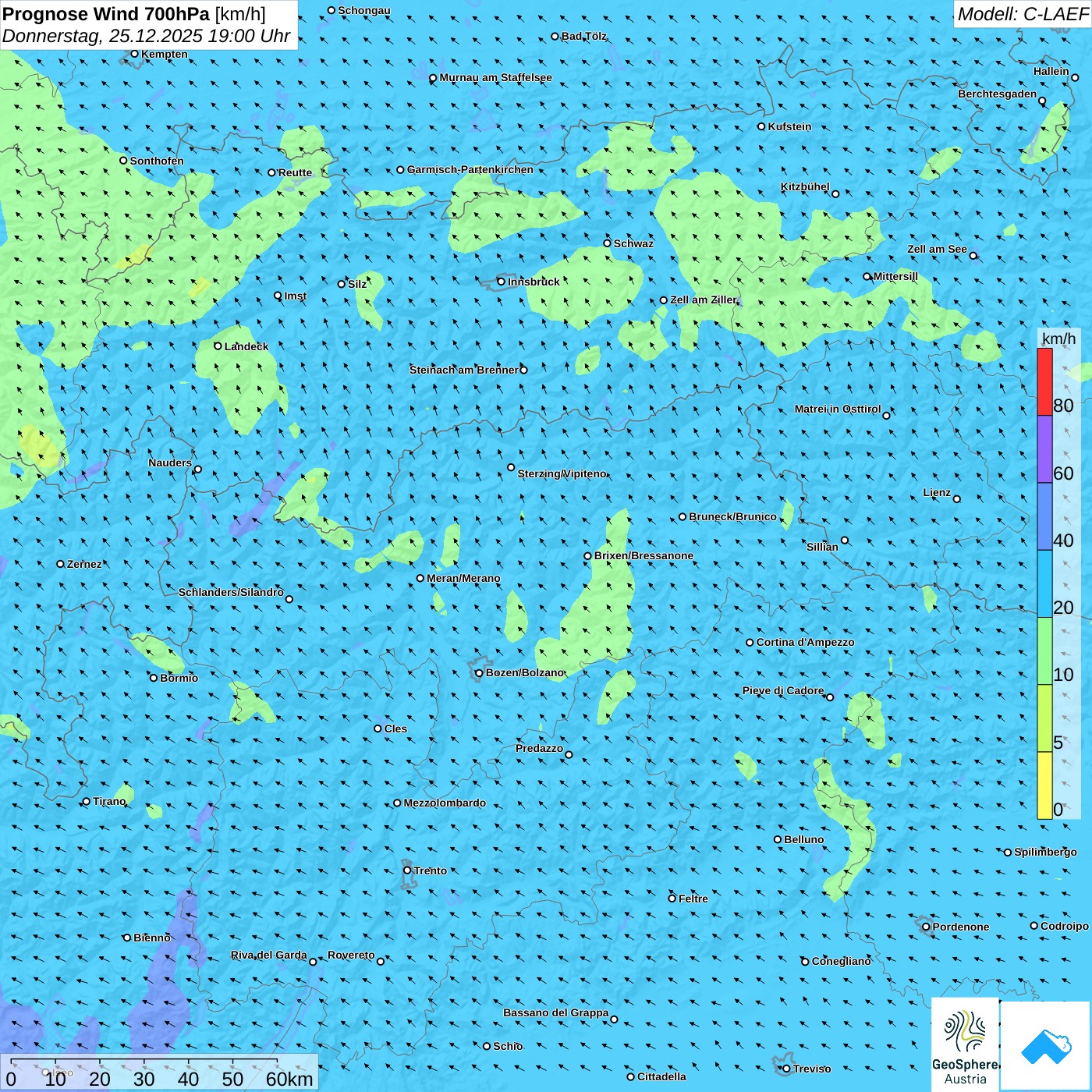Image resolution: width=1092 pixels, height=1092 pixels.
Task: Click the 'Steinach am Brenner' map label
Action: click(x=464, y=370)
